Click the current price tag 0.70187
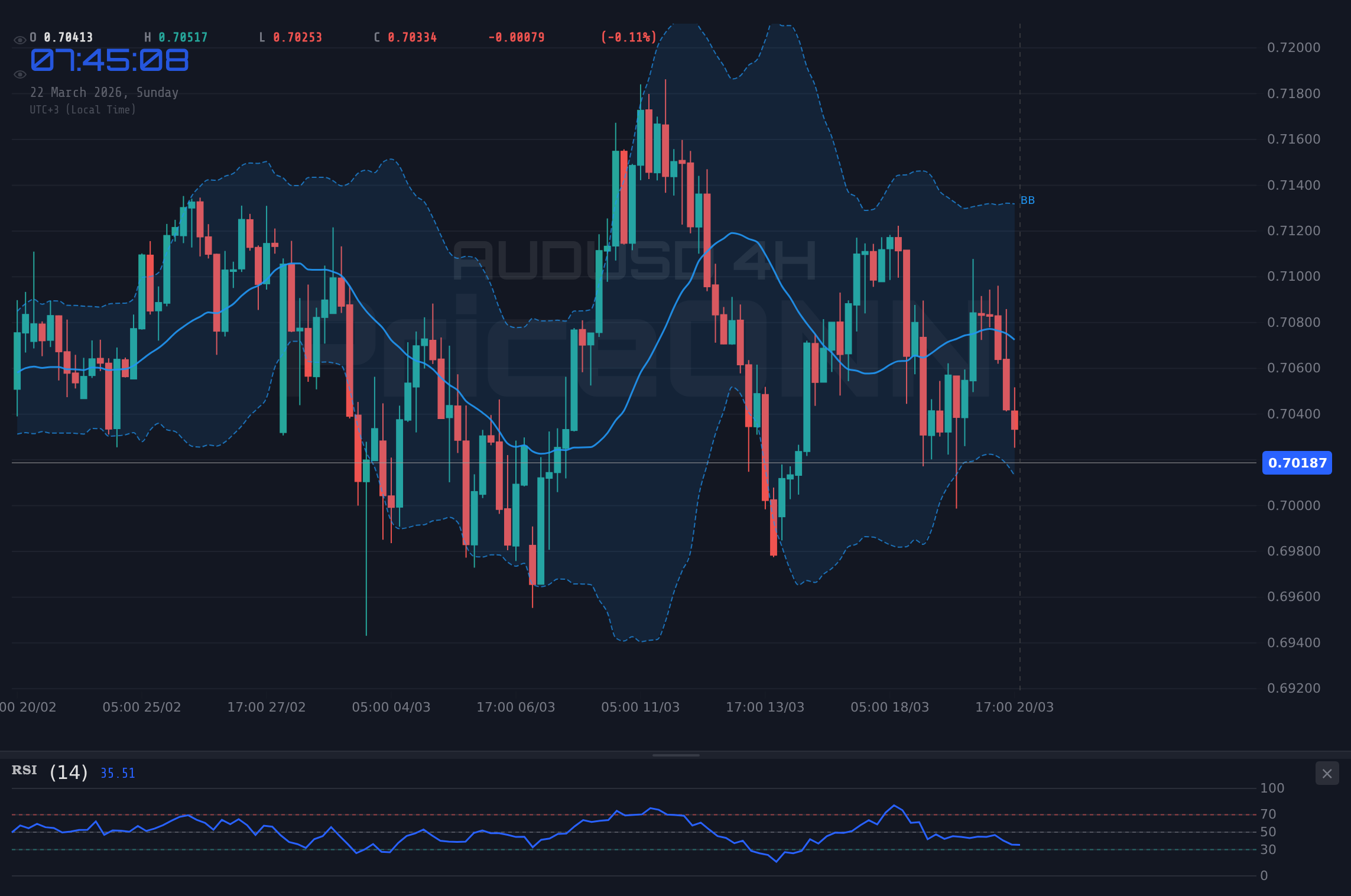The image size is (1351, 896). (x=1297, y=463)
